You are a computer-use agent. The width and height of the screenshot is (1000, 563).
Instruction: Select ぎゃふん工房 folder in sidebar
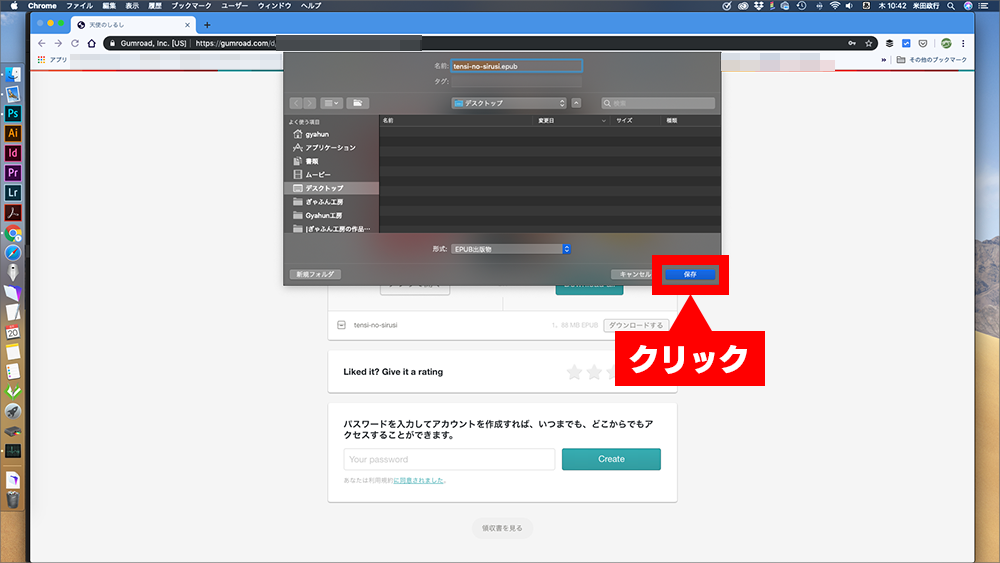[x=331, y=201]
